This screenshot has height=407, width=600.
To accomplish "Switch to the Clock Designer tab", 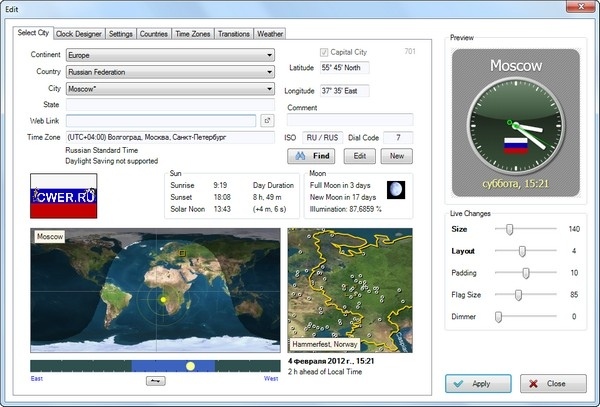I will click(x=78, y=33).
